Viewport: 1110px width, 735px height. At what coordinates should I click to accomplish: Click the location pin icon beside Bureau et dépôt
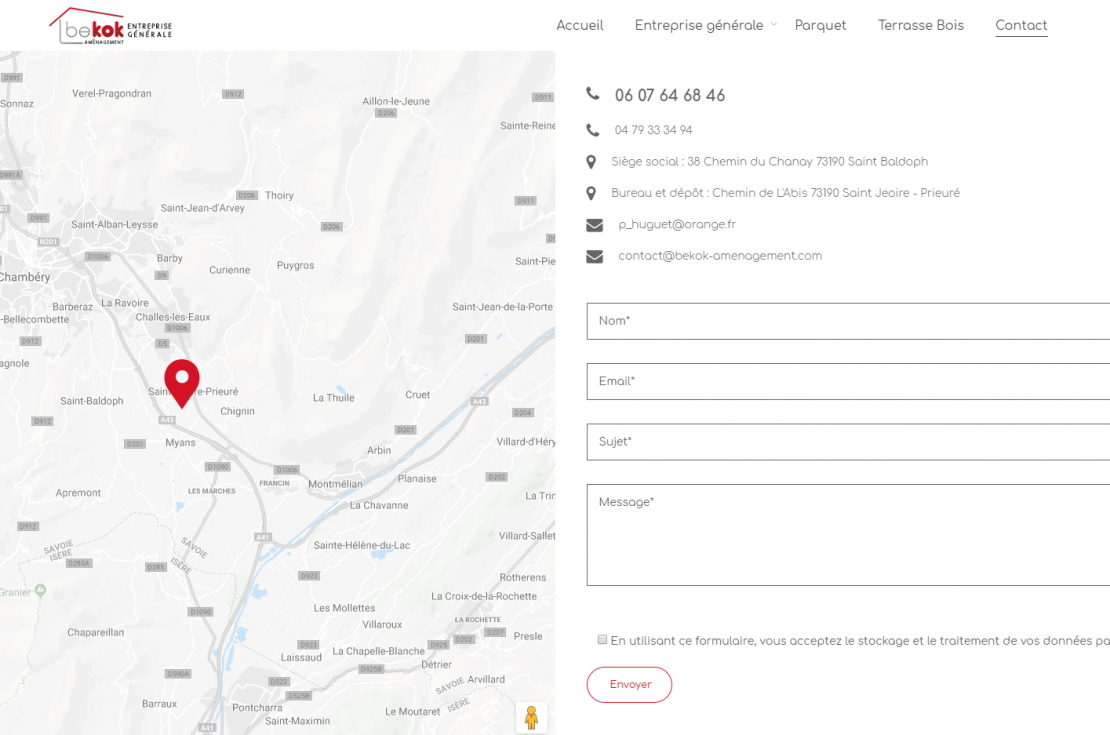pyautogui.click(x=591, y=193)
